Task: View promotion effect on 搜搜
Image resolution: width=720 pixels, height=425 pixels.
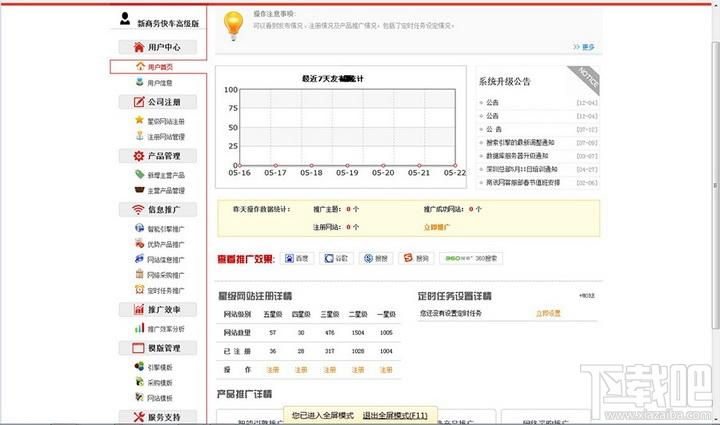Action: click(376, 258)
